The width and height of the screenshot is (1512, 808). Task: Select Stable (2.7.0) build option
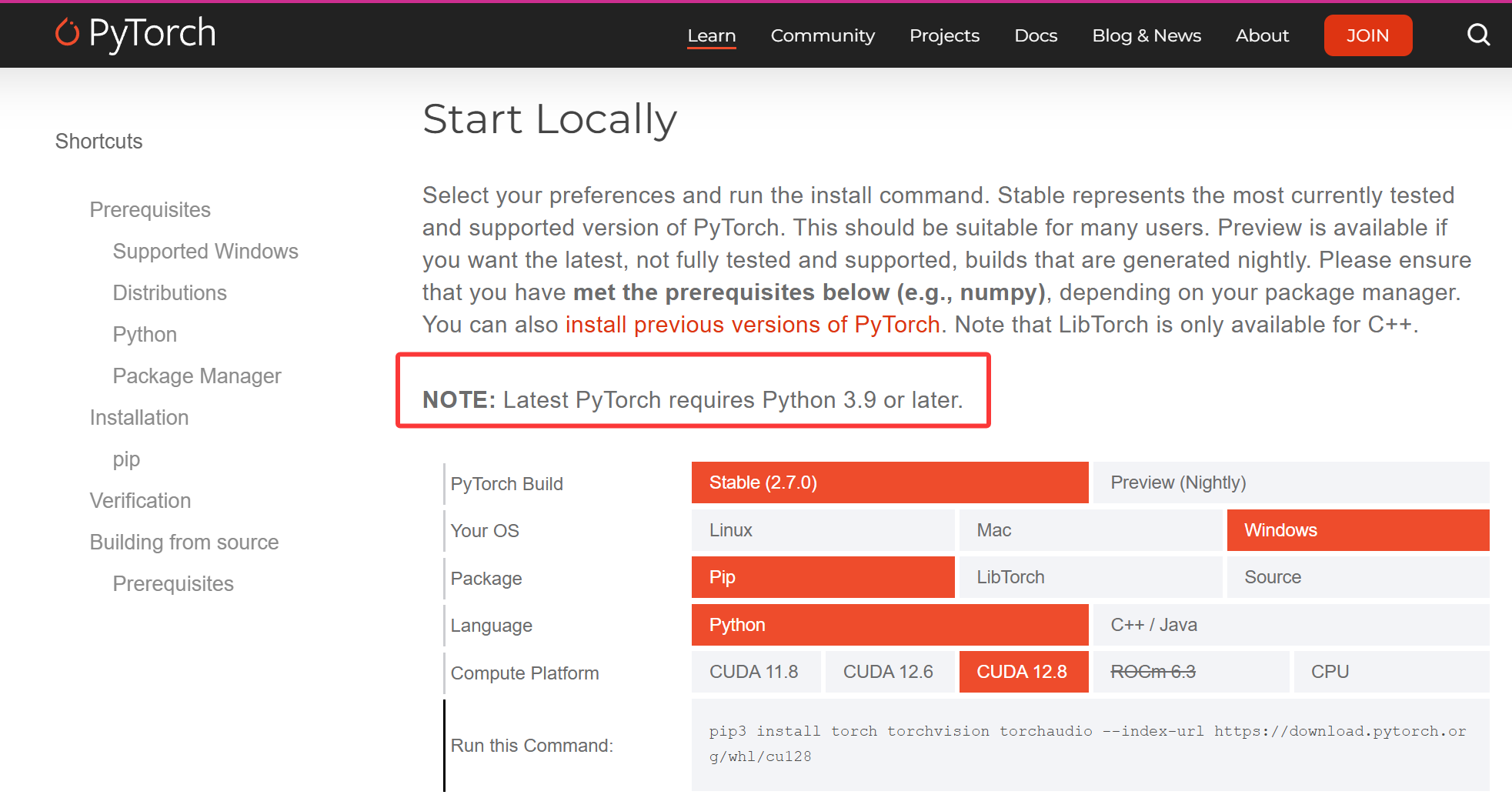click(x=890, y=482)
